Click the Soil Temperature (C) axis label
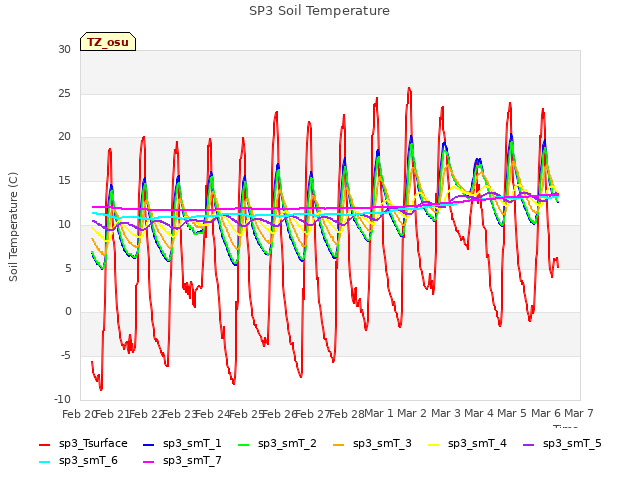The image size is (640, 480). [13, 227]
